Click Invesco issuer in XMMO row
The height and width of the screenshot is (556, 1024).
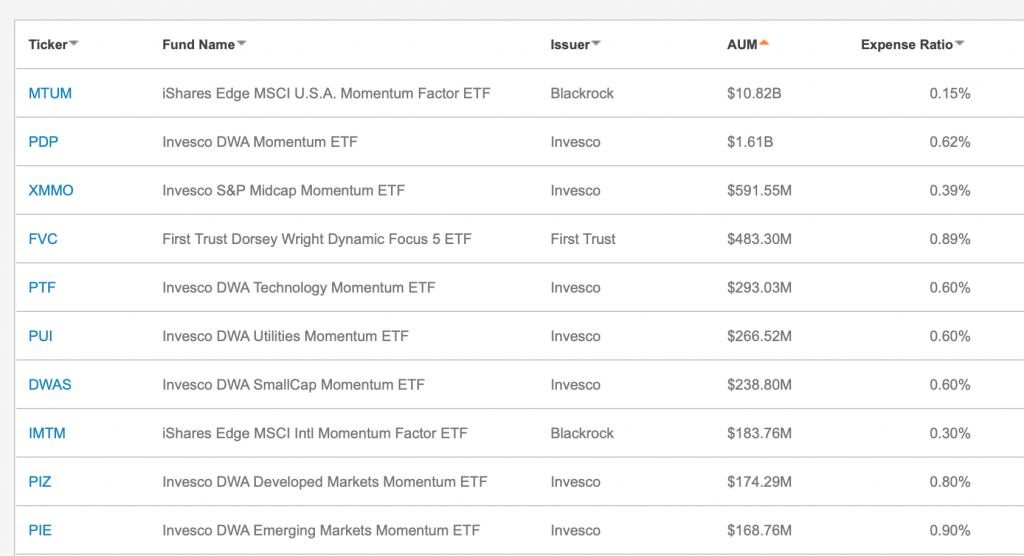point(575,190)
